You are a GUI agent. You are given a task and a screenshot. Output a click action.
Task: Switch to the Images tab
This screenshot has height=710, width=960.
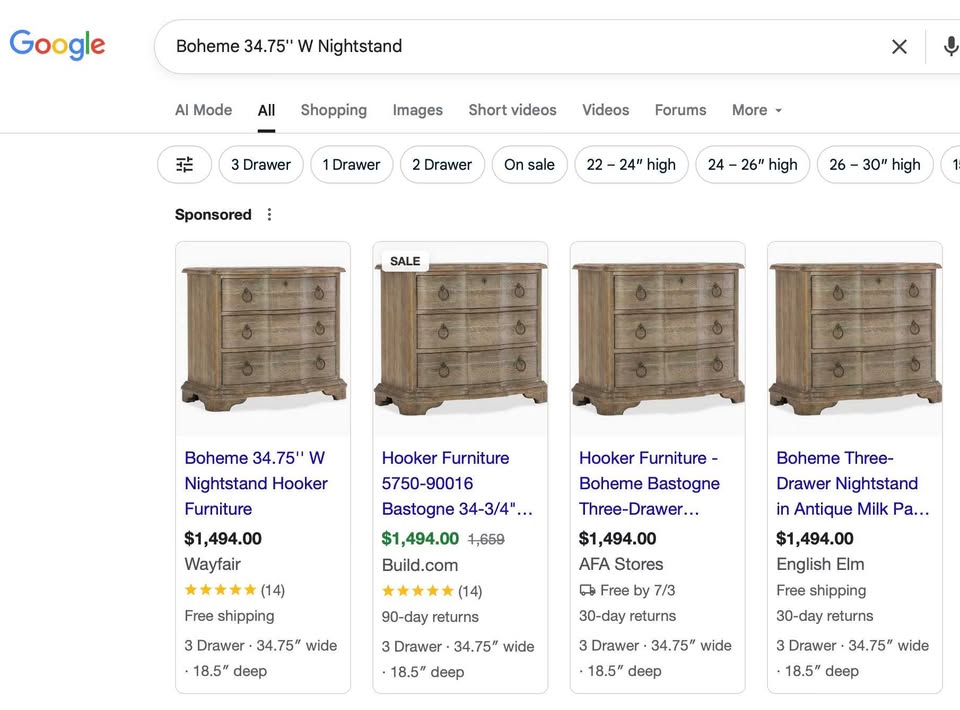[x=418, y=110]
